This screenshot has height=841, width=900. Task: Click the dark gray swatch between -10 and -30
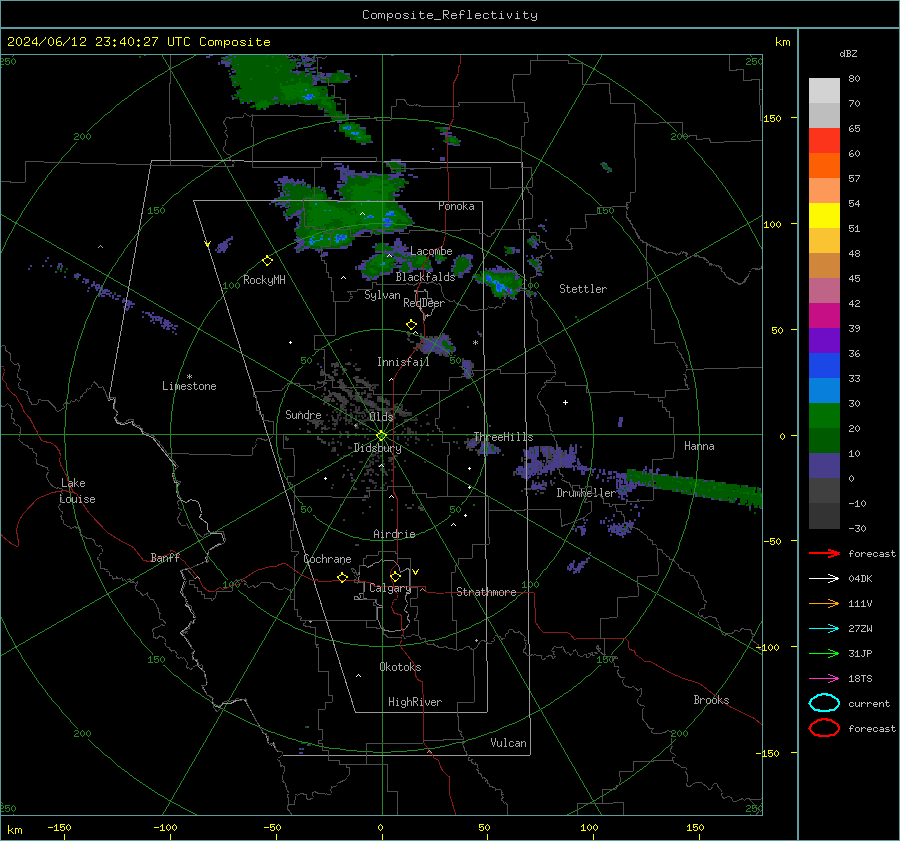[824, 516]
